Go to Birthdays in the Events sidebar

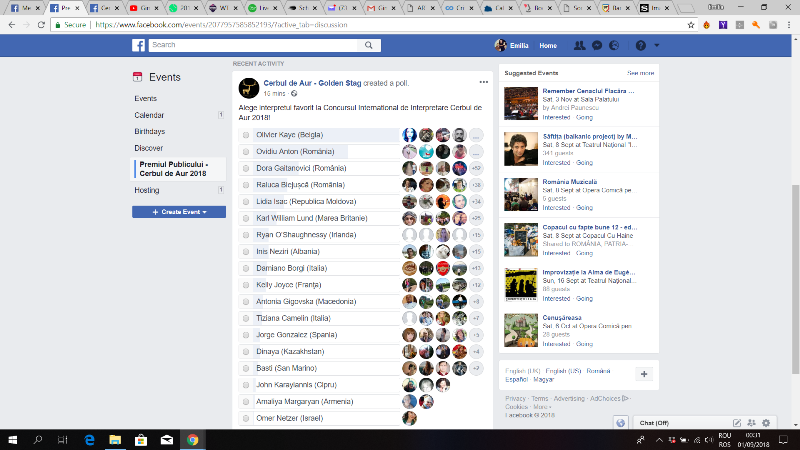(x=150, y=131)
